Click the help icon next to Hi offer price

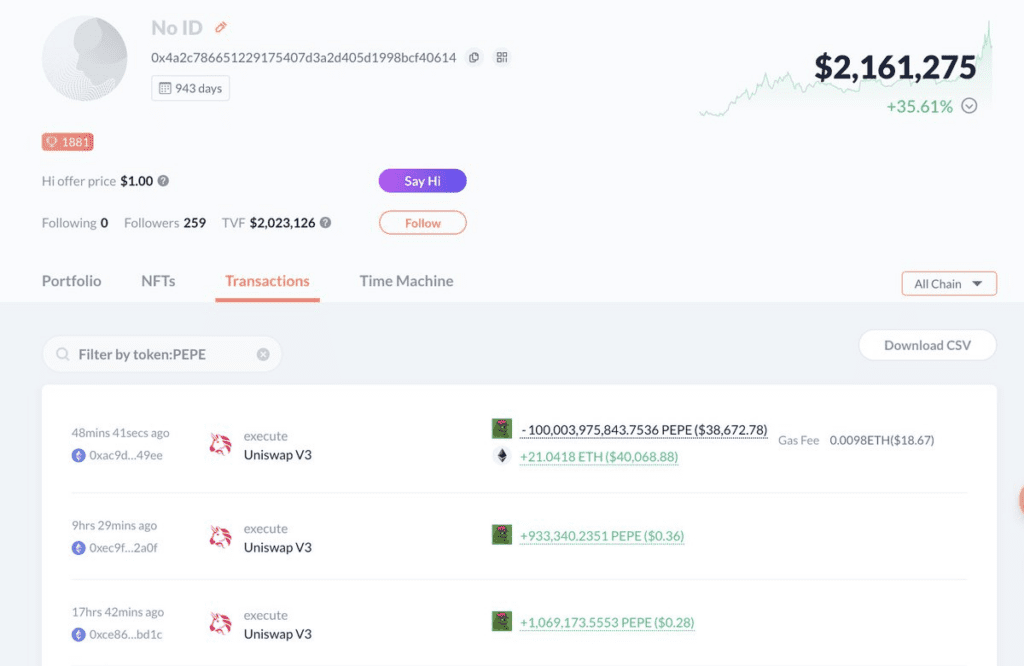[x=163, y=181]
